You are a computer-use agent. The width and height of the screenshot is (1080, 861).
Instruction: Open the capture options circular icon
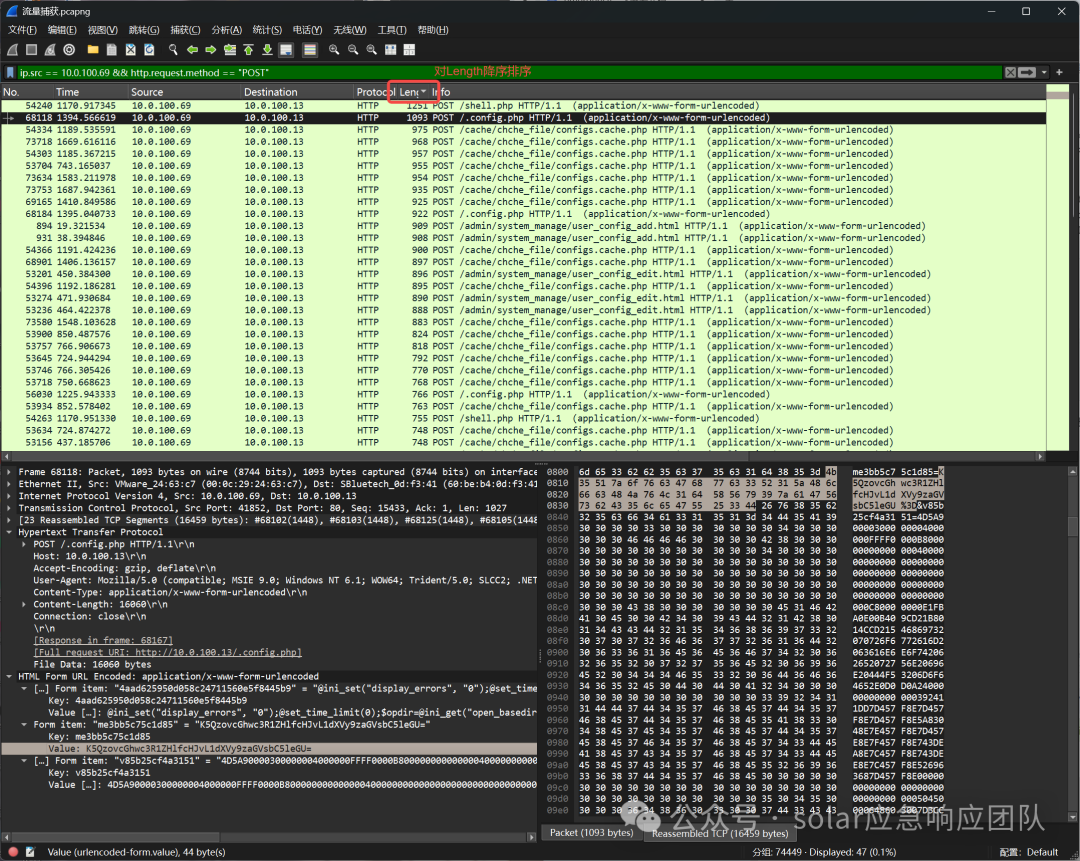(69, 50)
